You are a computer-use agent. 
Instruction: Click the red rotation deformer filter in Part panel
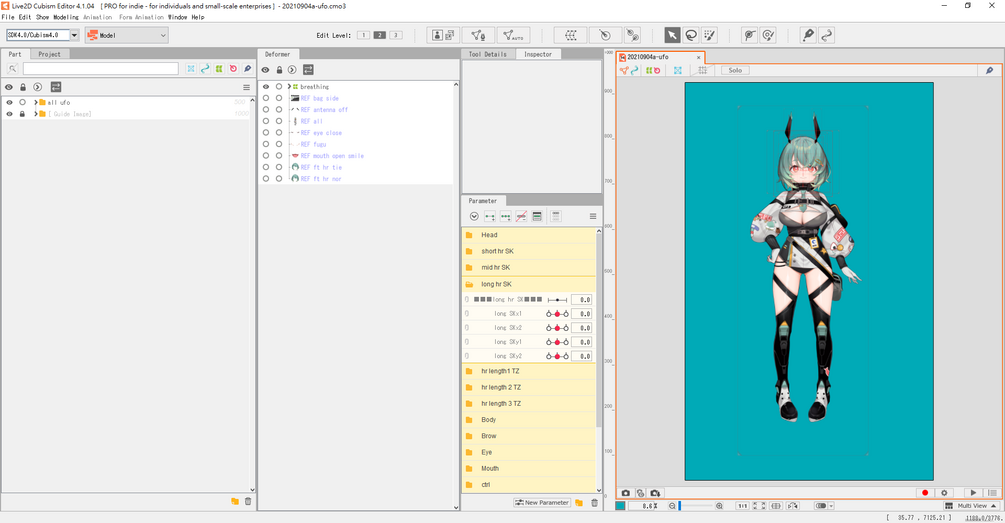(233, 69)
